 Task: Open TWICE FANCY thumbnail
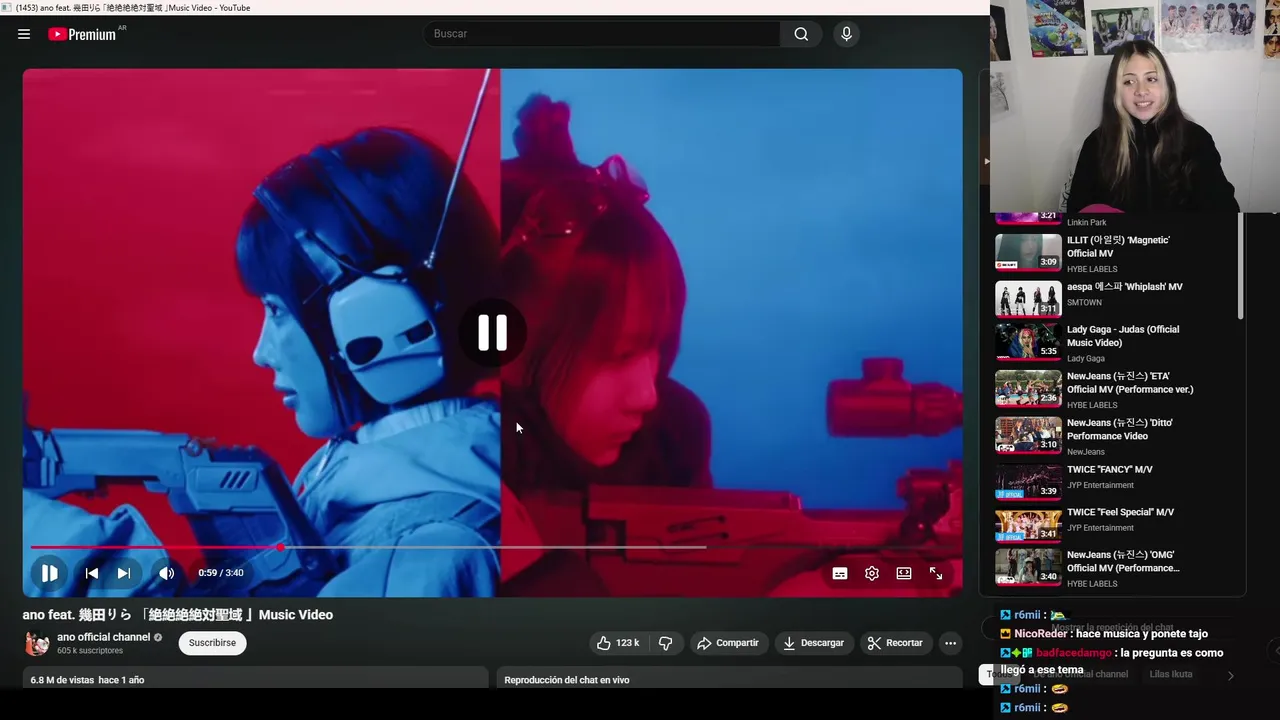pyautogui.click(x=1028, y=482)
